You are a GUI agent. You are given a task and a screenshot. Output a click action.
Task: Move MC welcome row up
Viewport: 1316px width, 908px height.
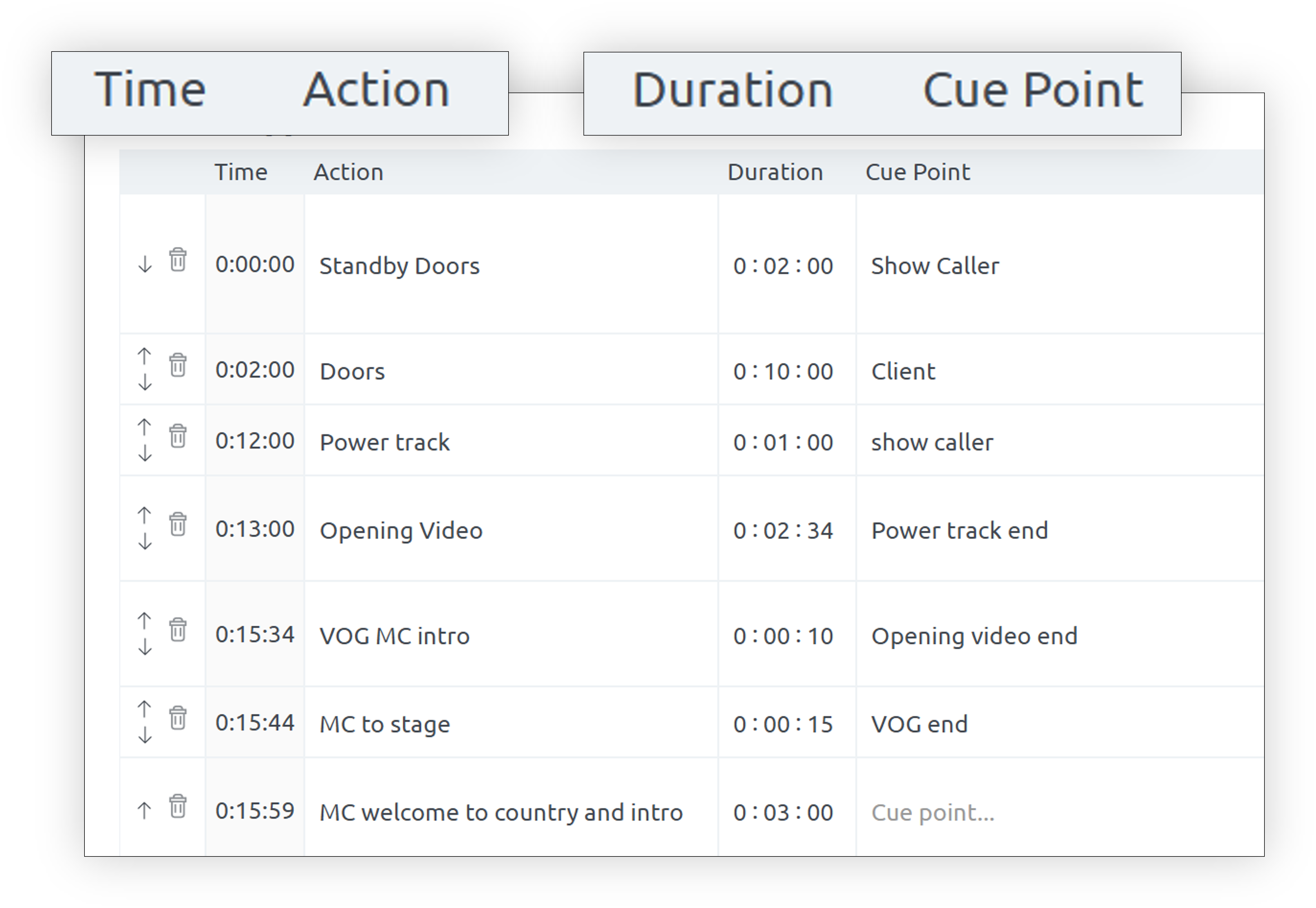click(144, 811)
